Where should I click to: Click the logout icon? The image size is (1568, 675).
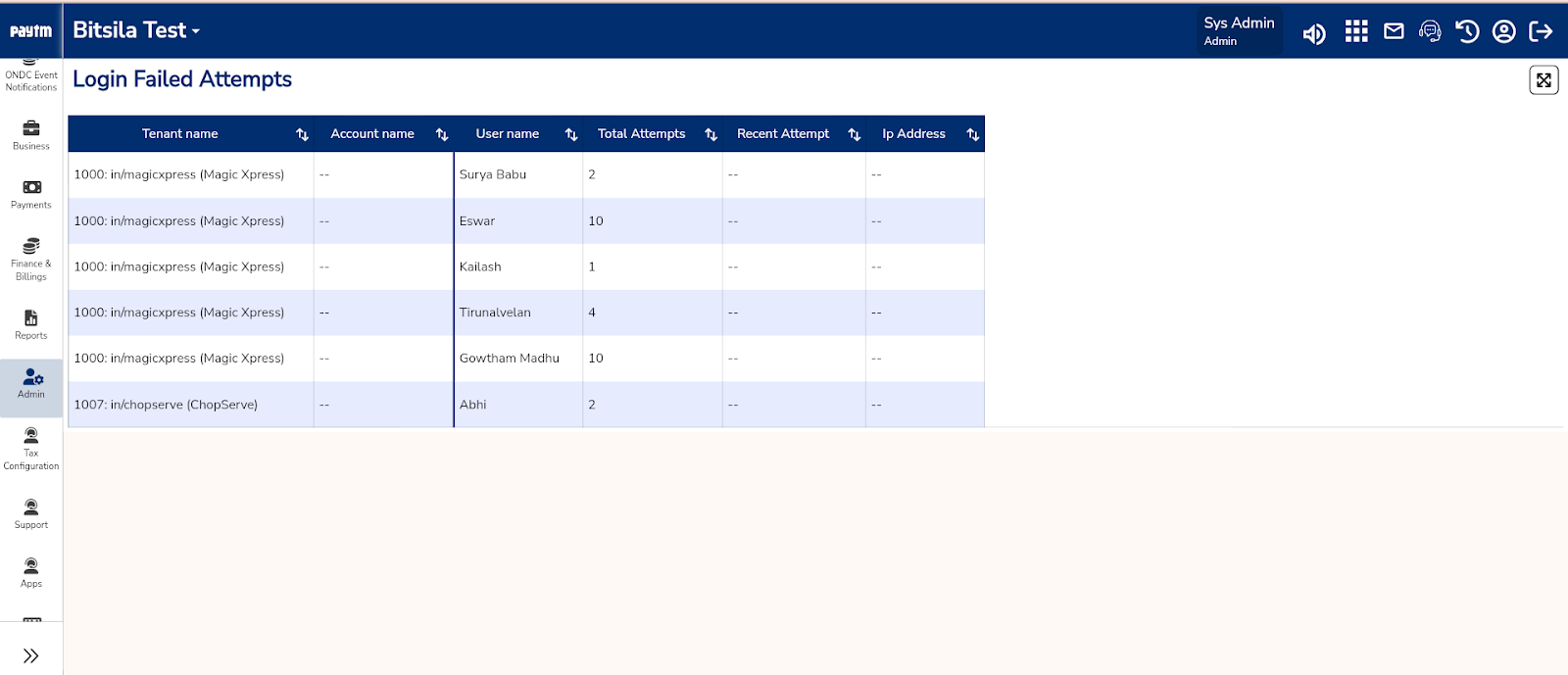tap(1541, 32)
